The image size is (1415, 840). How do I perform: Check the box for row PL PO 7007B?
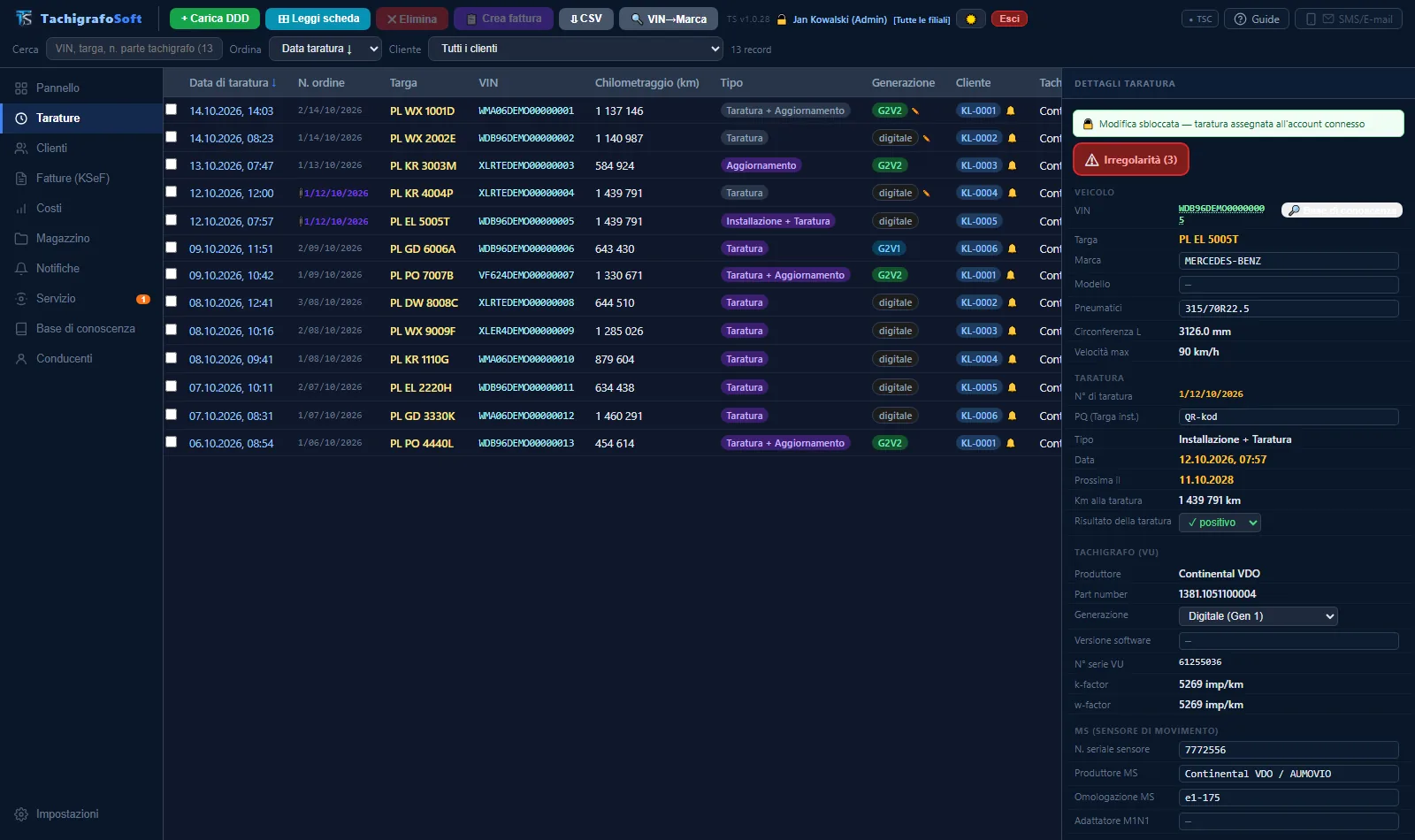172,274
